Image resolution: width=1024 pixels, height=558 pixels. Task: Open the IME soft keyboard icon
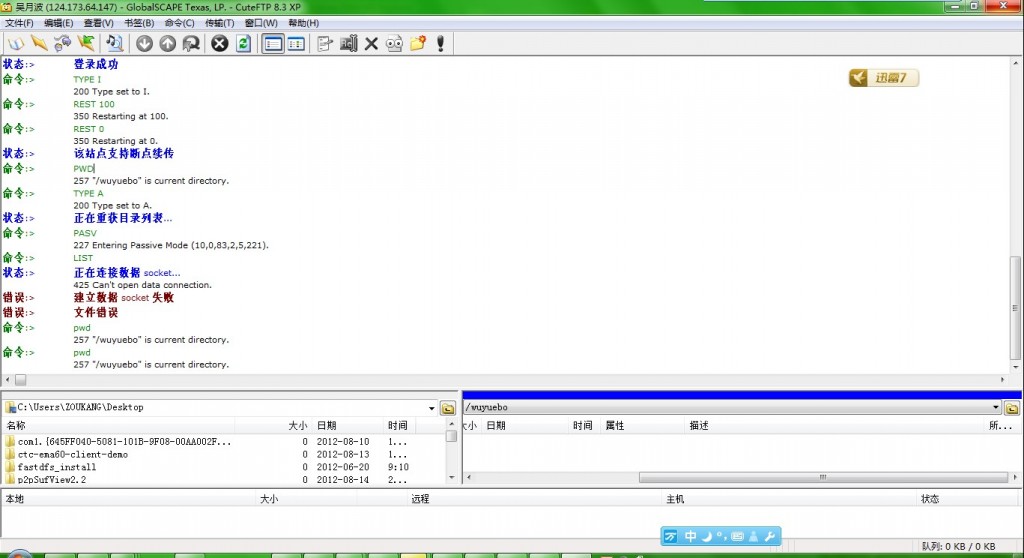(x=737, y=536)
